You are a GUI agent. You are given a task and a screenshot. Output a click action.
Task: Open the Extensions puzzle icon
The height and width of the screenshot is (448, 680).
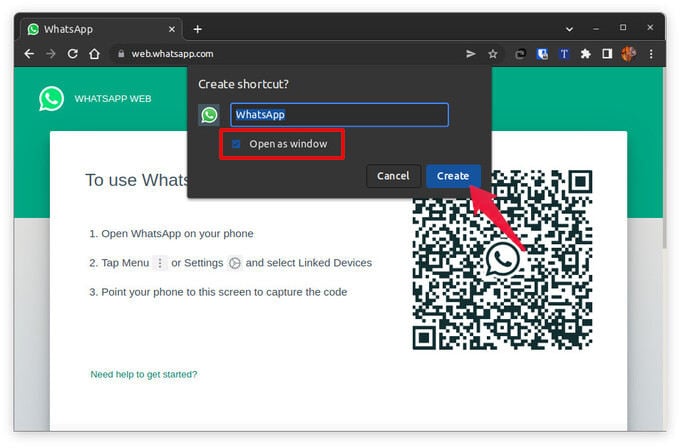tap(585, 54)
